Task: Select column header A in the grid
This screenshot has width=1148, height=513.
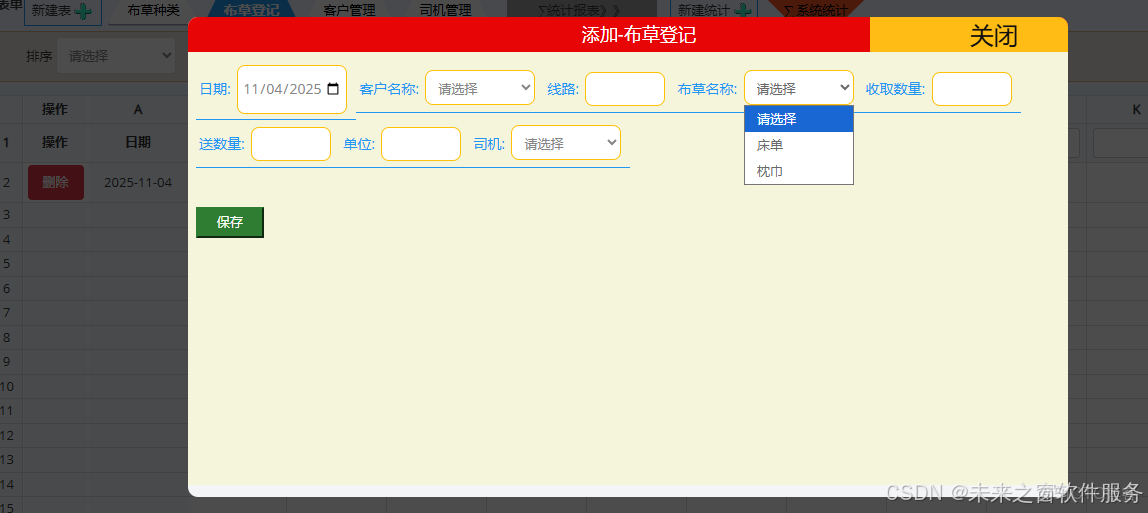Action: click(138, 110)
